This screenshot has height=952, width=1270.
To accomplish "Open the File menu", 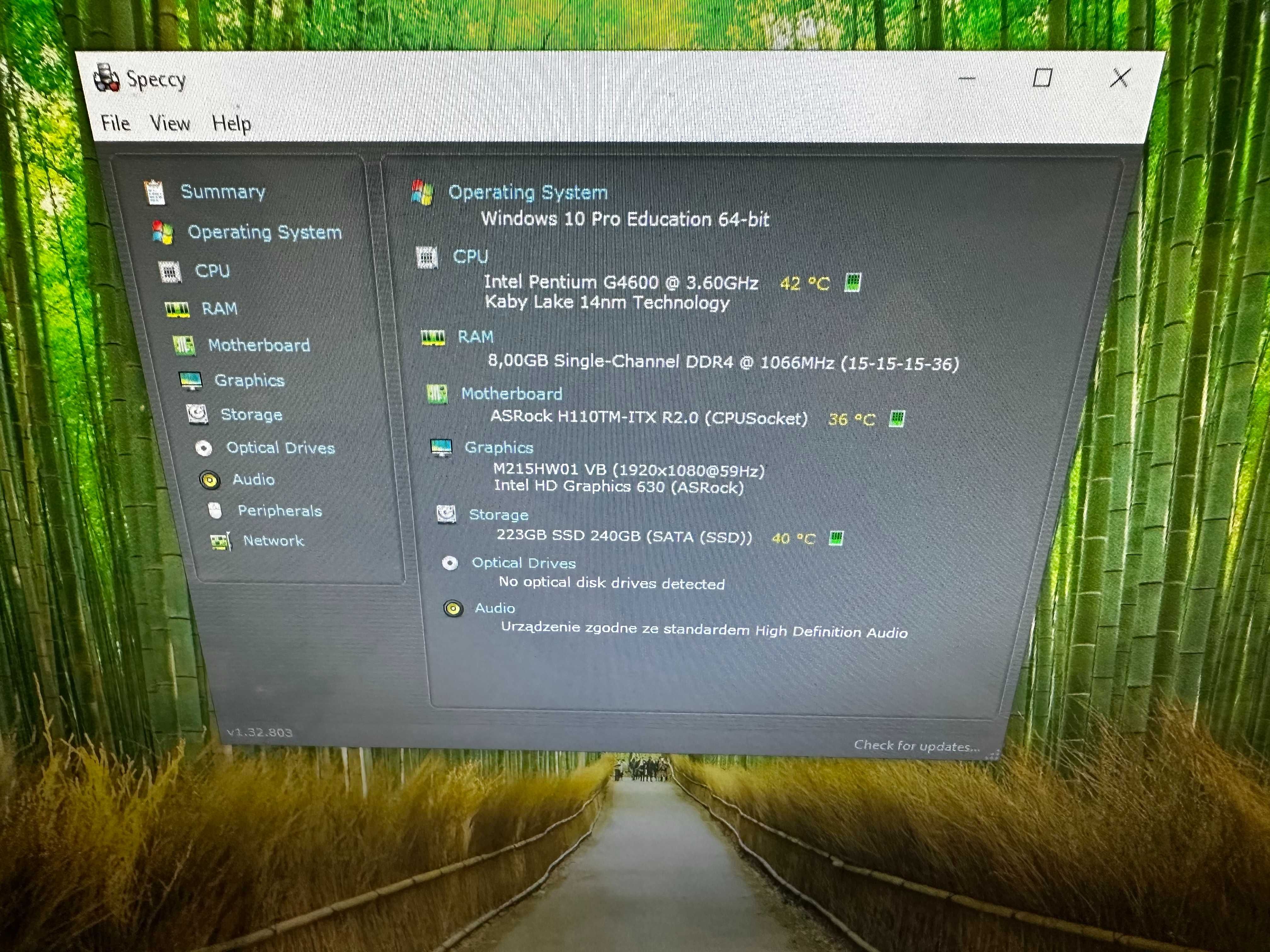I will (115, 123).
